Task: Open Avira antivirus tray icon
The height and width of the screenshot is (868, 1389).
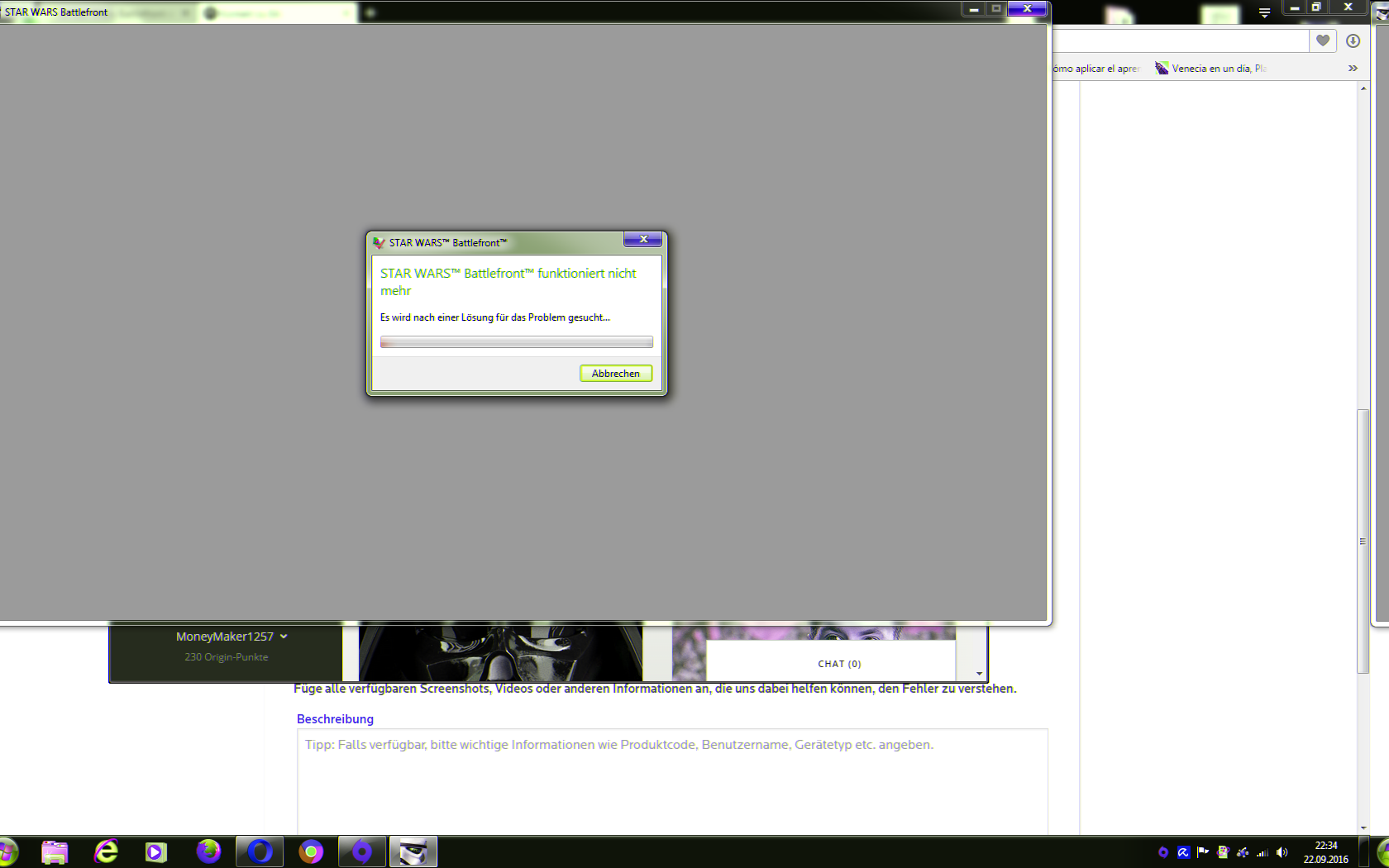Action: point(1183,852)
